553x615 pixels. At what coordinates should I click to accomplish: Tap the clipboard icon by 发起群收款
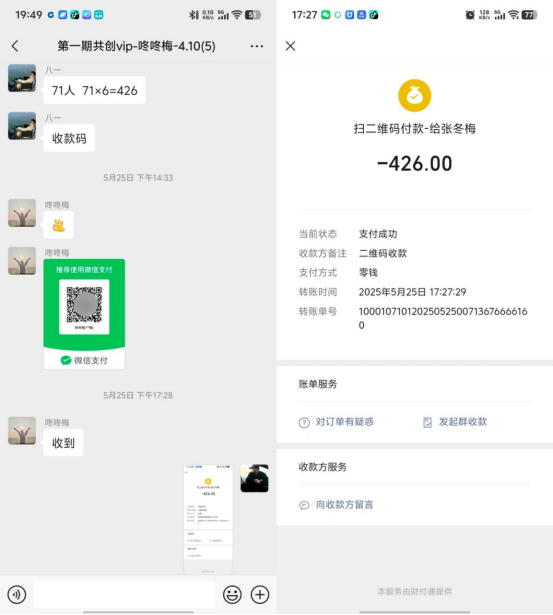tap(427, 422)
